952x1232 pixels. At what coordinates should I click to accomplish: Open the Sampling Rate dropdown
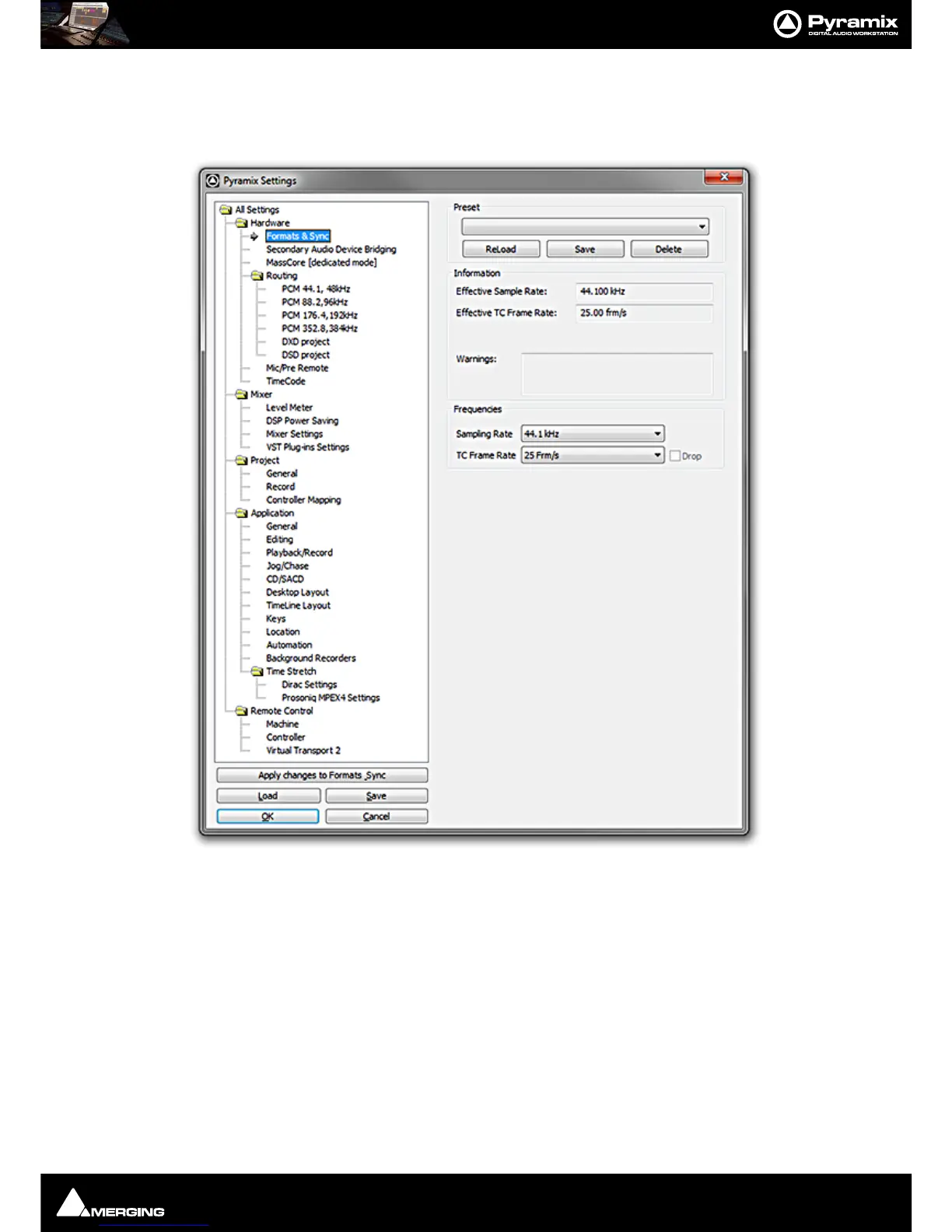593,434
